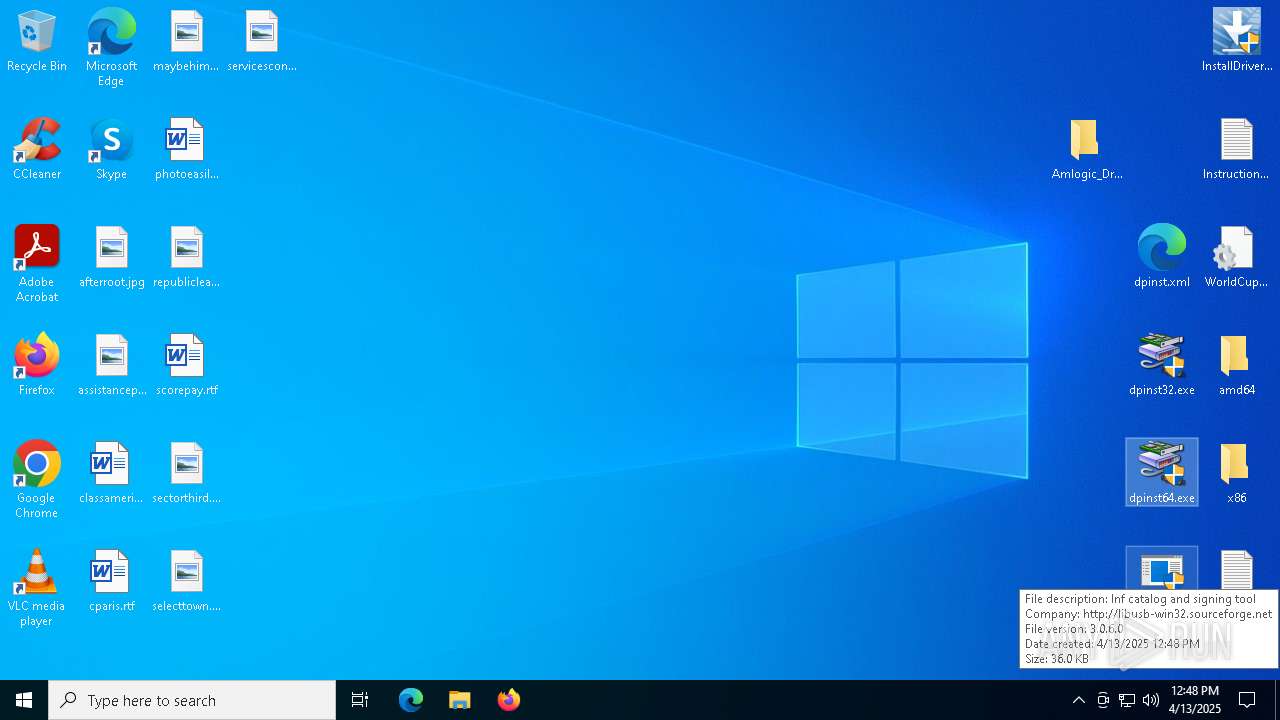1280x720 pixels.
Task: Open the Firefox desktop shortcut
Action: tap(37, 366)
